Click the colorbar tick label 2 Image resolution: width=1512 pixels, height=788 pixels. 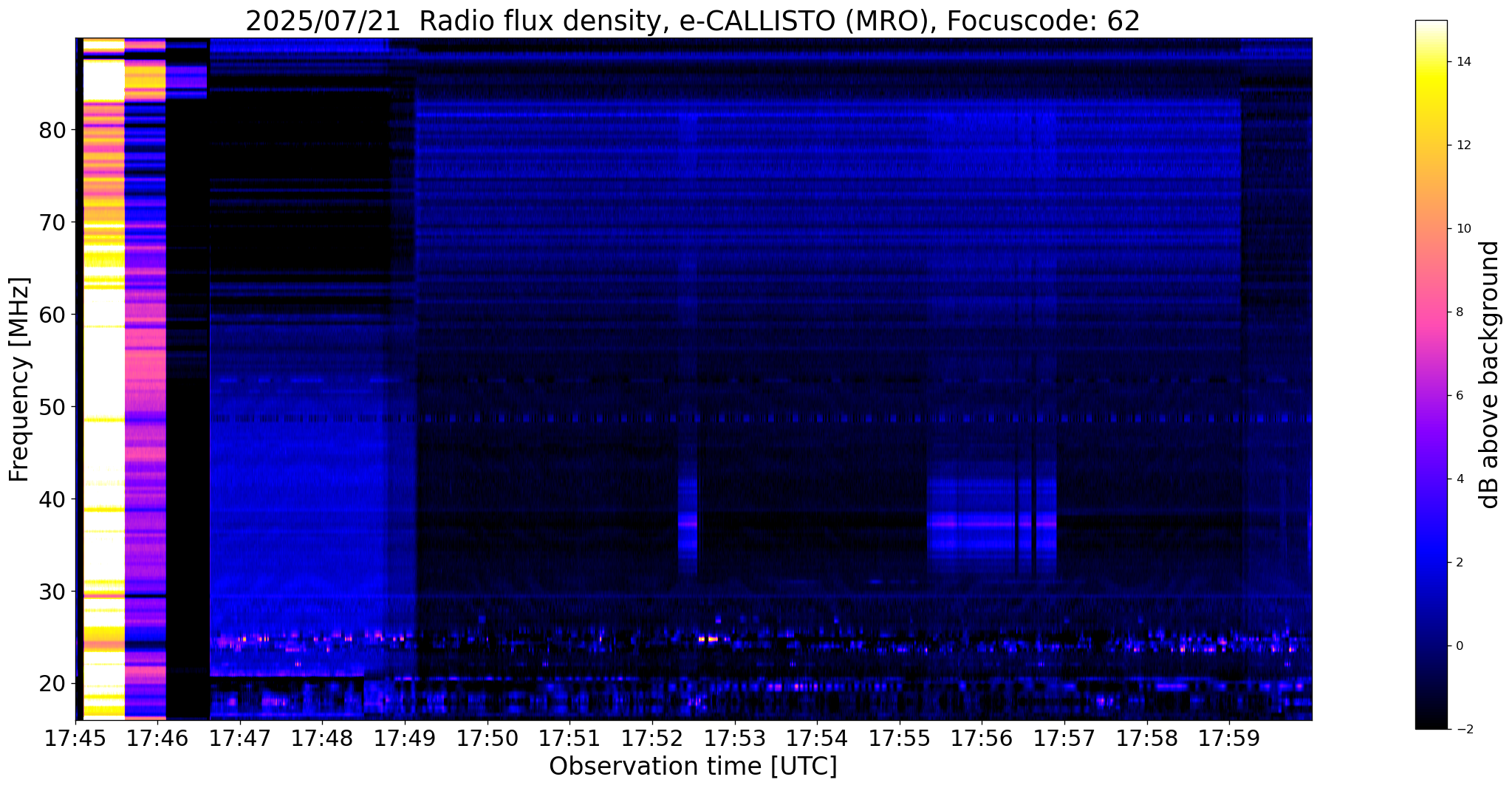1459,563
